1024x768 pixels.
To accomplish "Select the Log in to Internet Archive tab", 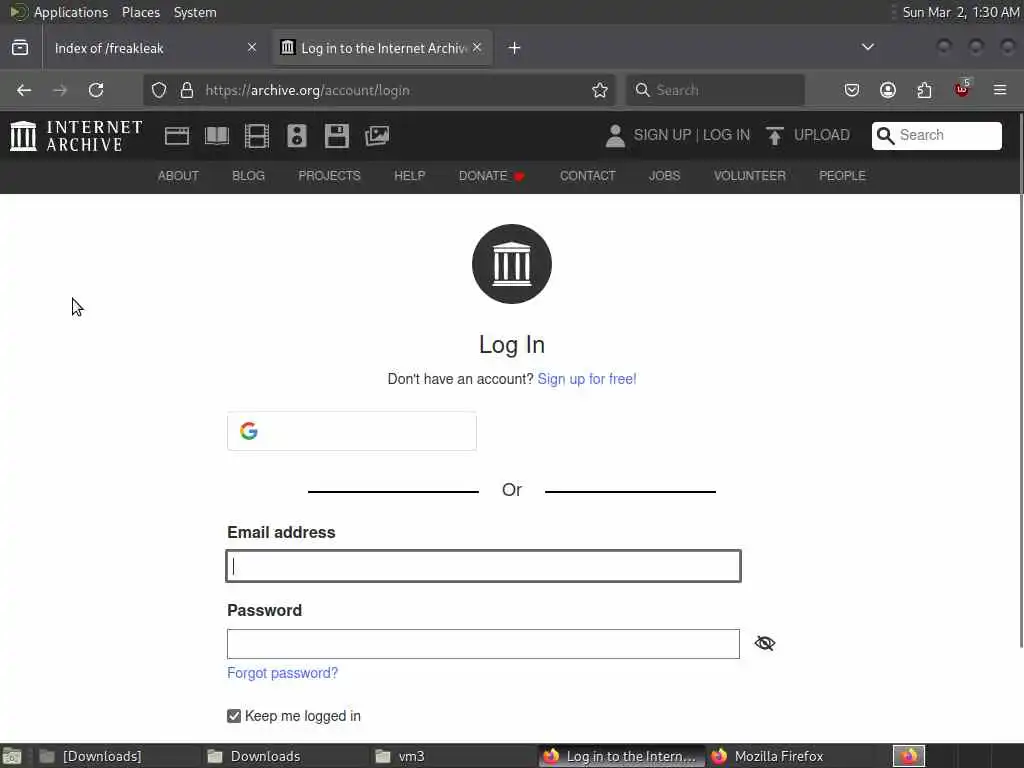I will [x=383, y=48].
